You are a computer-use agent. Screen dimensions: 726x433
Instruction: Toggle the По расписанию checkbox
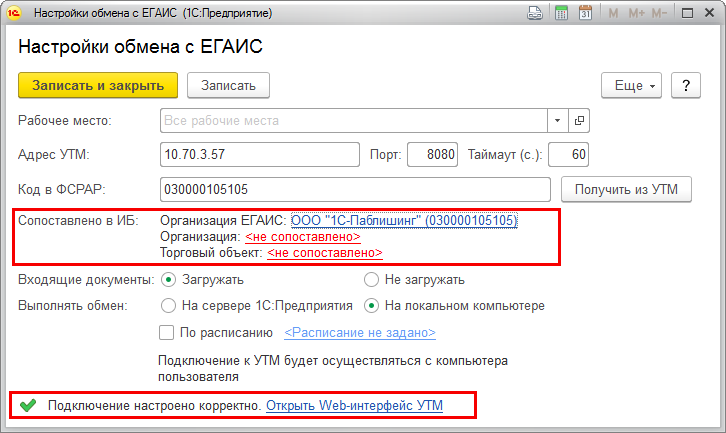pos(167,333)
